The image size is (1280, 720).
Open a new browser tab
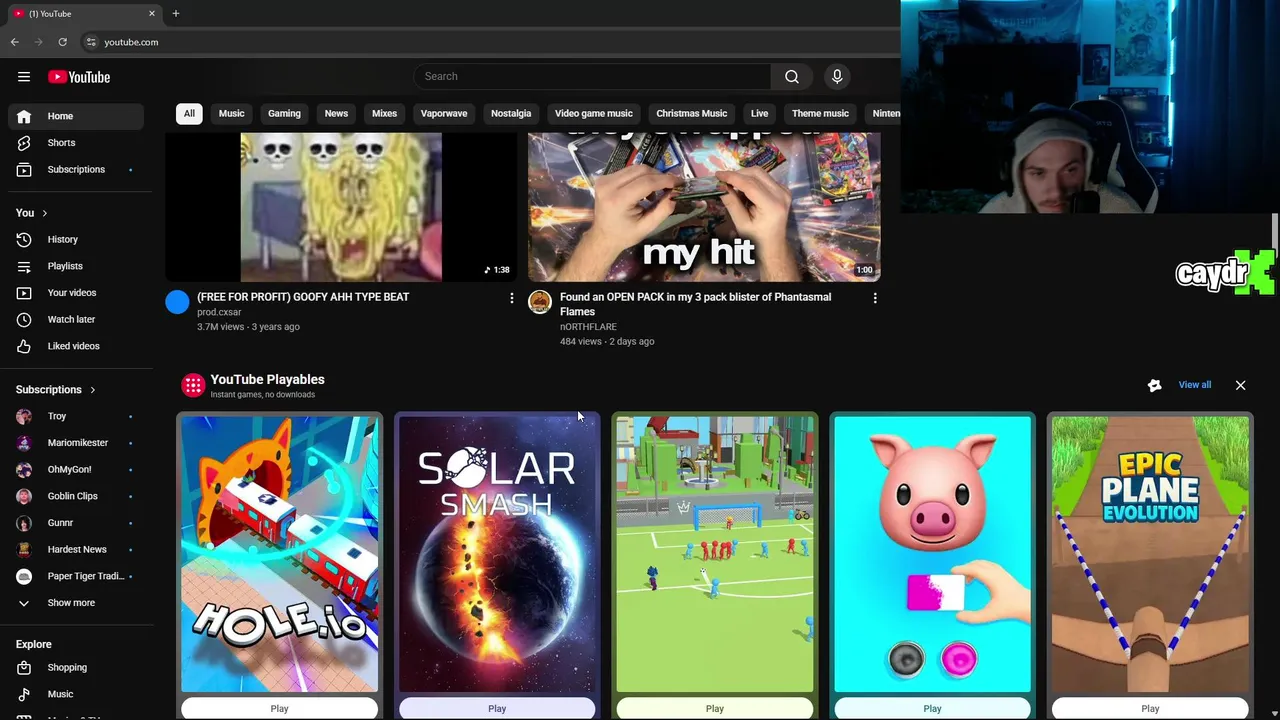point(175,13)
